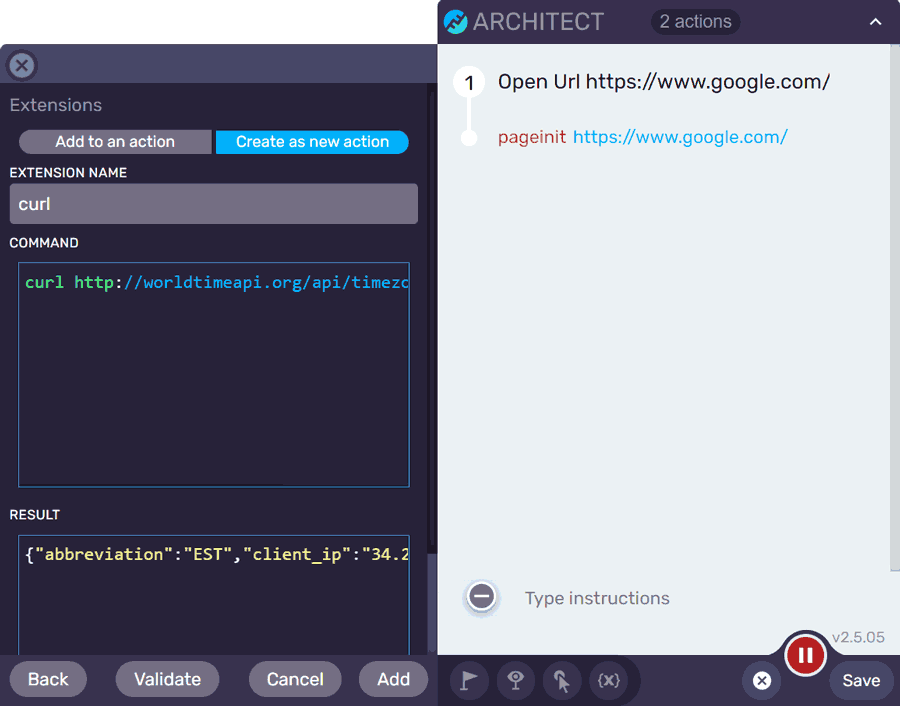This screenshot has width=900, height=706.
Task: Select the 'Create as new action' option
Action: point(312,142)
